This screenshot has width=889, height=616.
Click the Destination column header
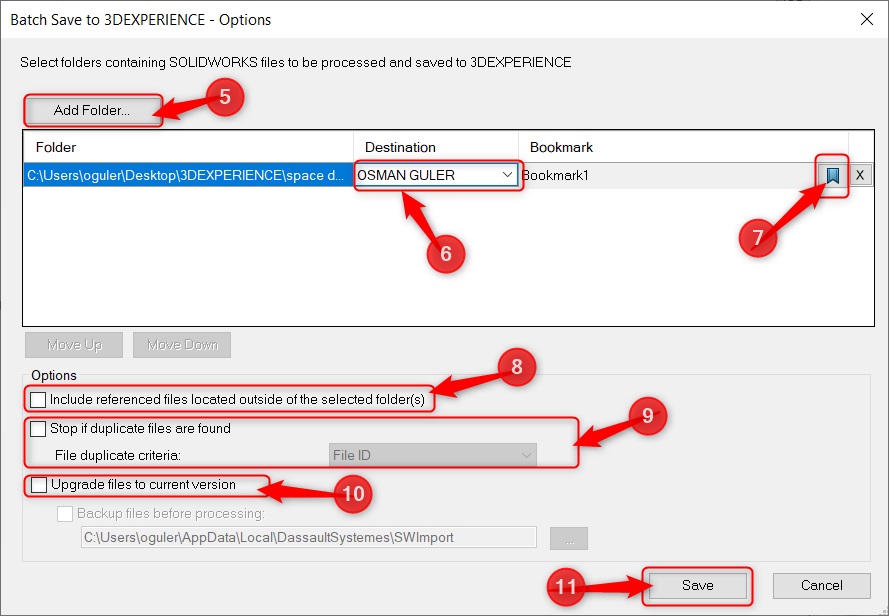click(x=436, y=147)
